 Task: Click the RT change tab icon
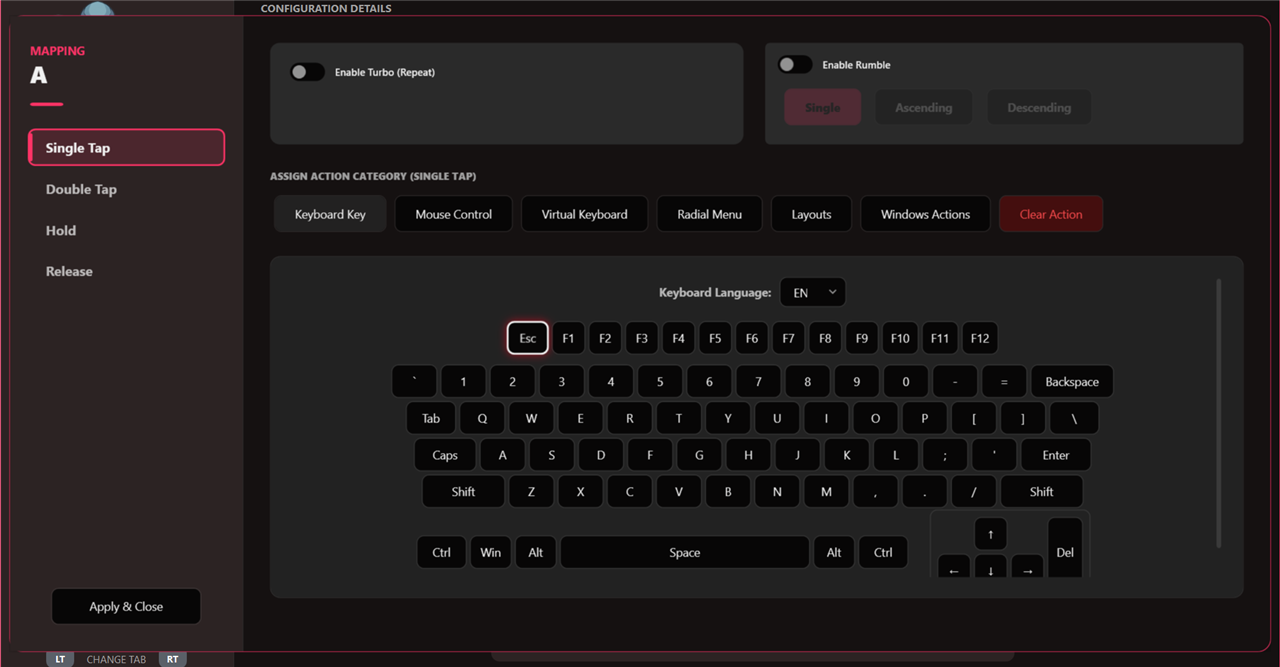(x=173, y=659)
